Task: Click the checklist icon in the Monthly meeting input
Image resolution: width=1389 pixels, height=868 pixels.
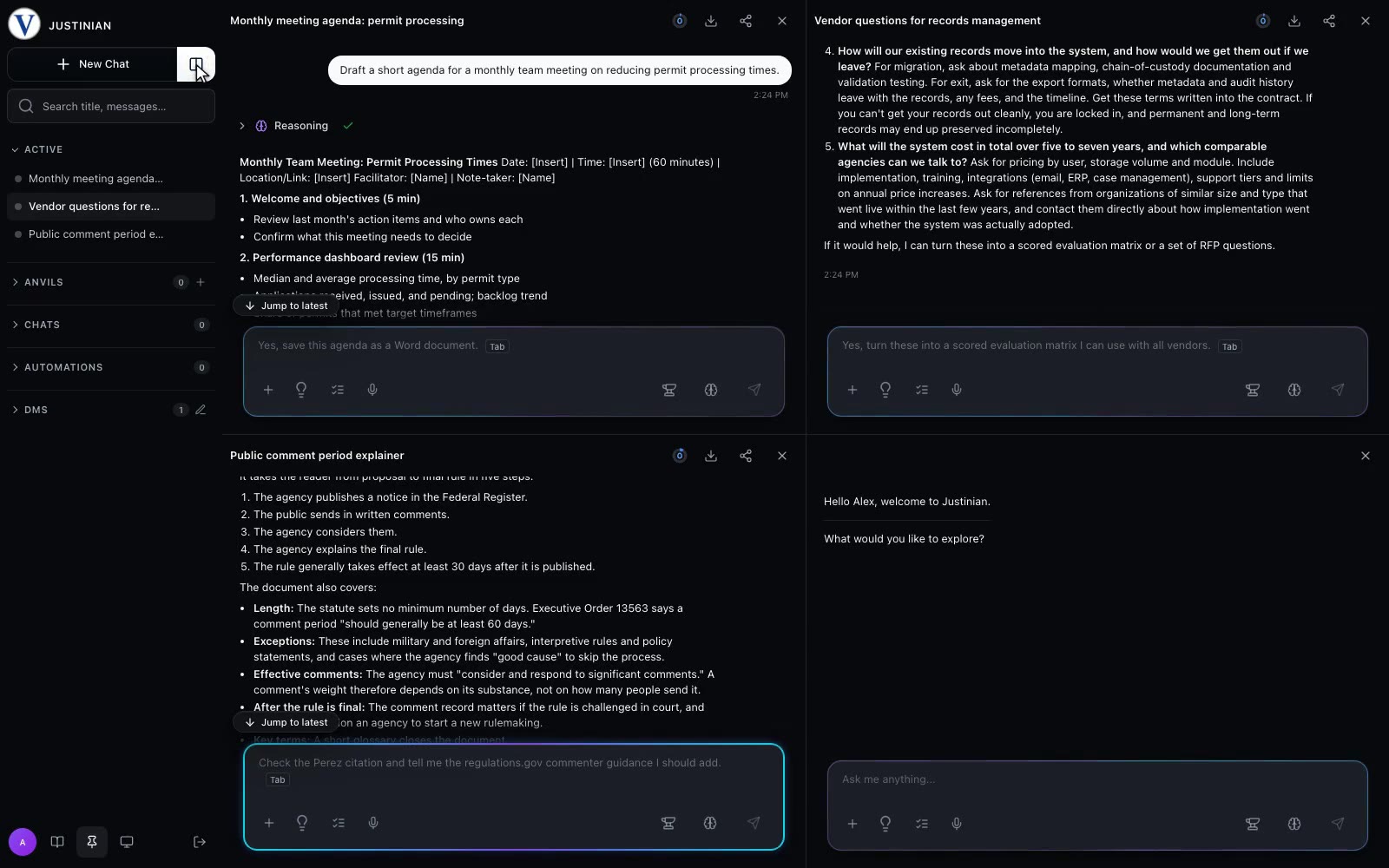Action: coord(338,390)
